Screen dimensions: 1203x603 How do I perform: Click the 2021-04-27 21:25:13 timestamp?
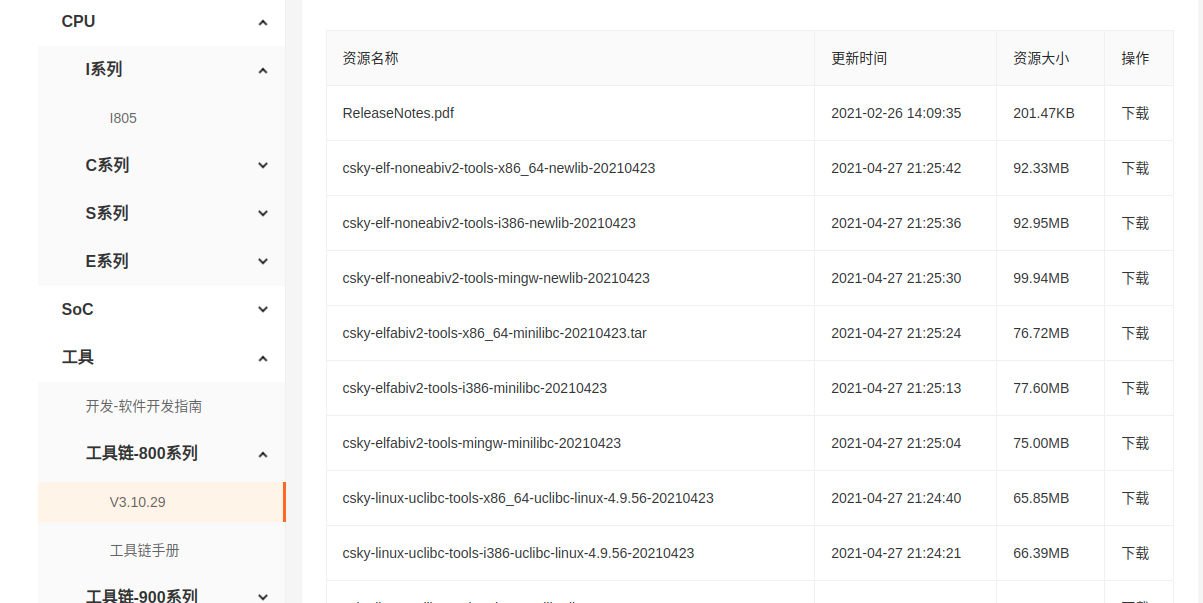pyautogui.click(x=896, y=388)
